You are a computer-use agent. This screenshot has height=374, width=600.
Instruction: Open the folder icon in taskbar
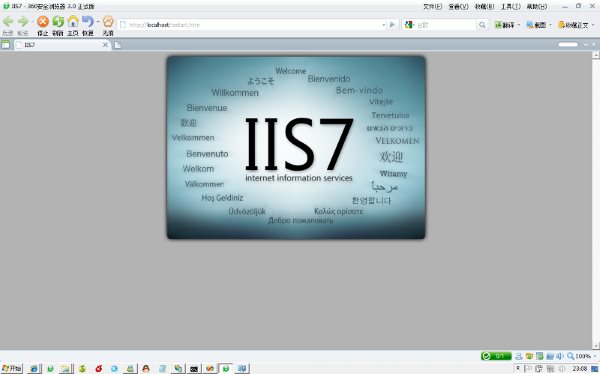pyautogui.click(x=65, y=369)
